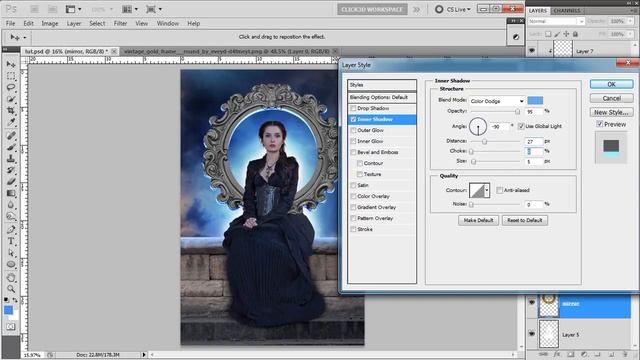Click OK in Layer Style dialog
This screenshot has width=640, height=360.
[611, 84]
